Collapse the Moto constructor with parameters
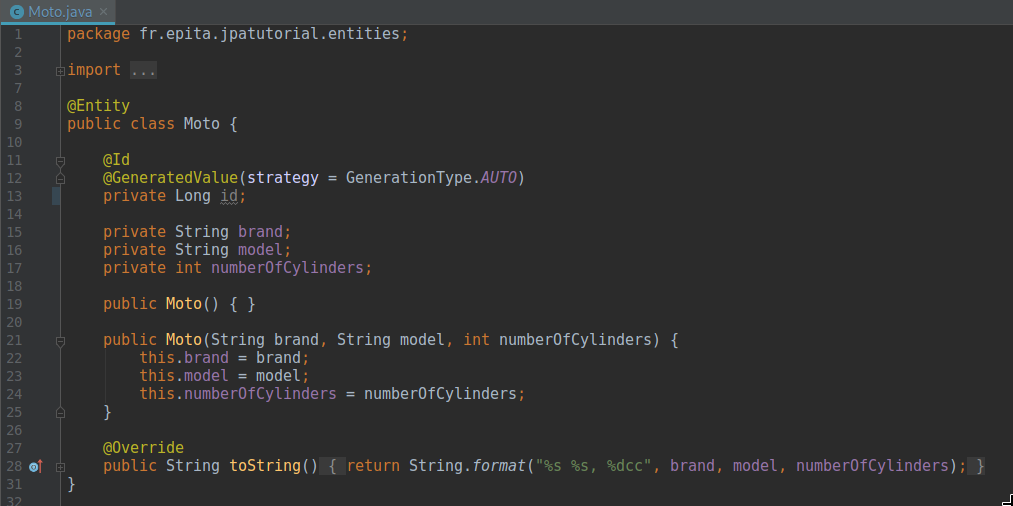The image size is (1013, 506). click(x=60, y=341)
